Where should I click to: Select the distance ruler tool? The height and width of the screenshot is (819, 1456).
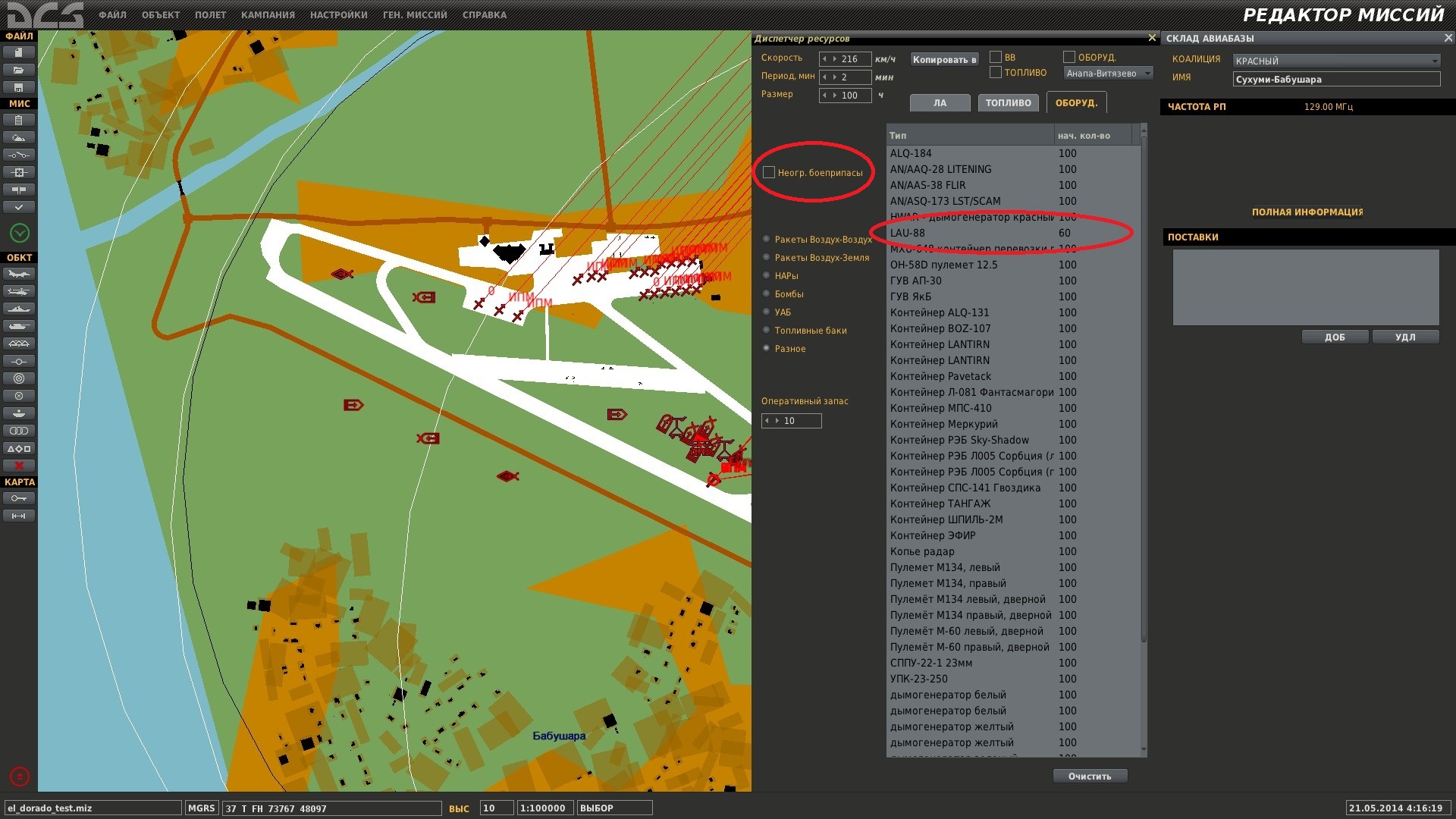pos(19,516)
